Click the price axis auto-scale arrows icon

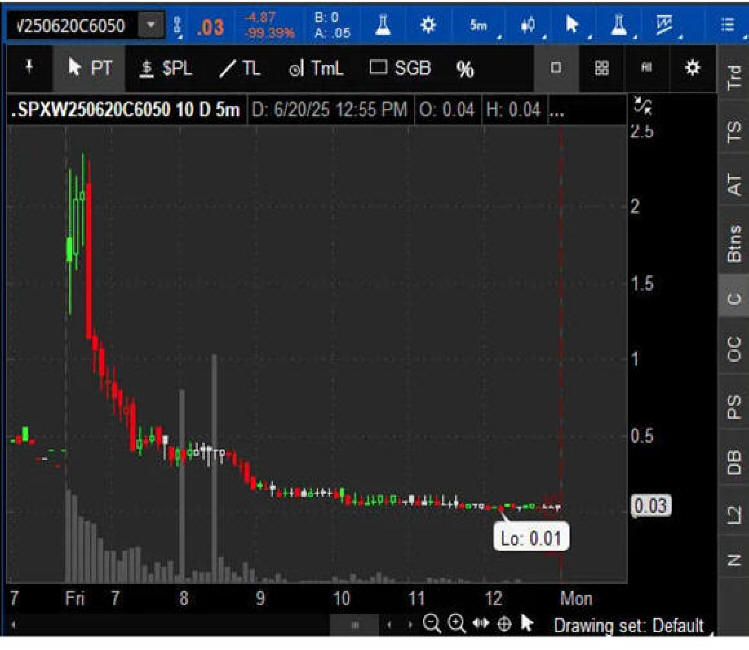643,106
